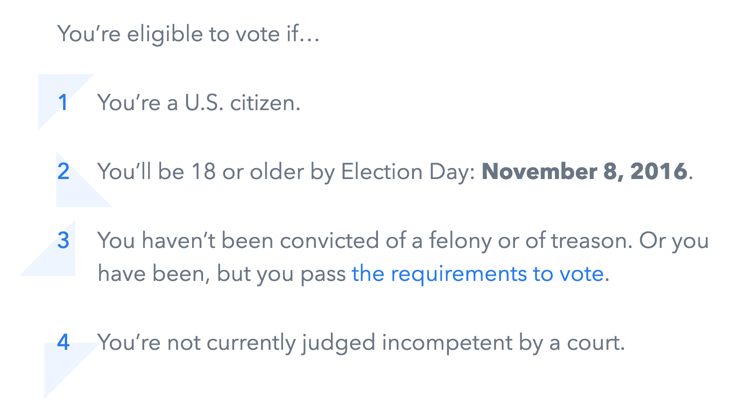
Task: Click the "You're a U.S. citizen" line
Action: coord(198,102)
